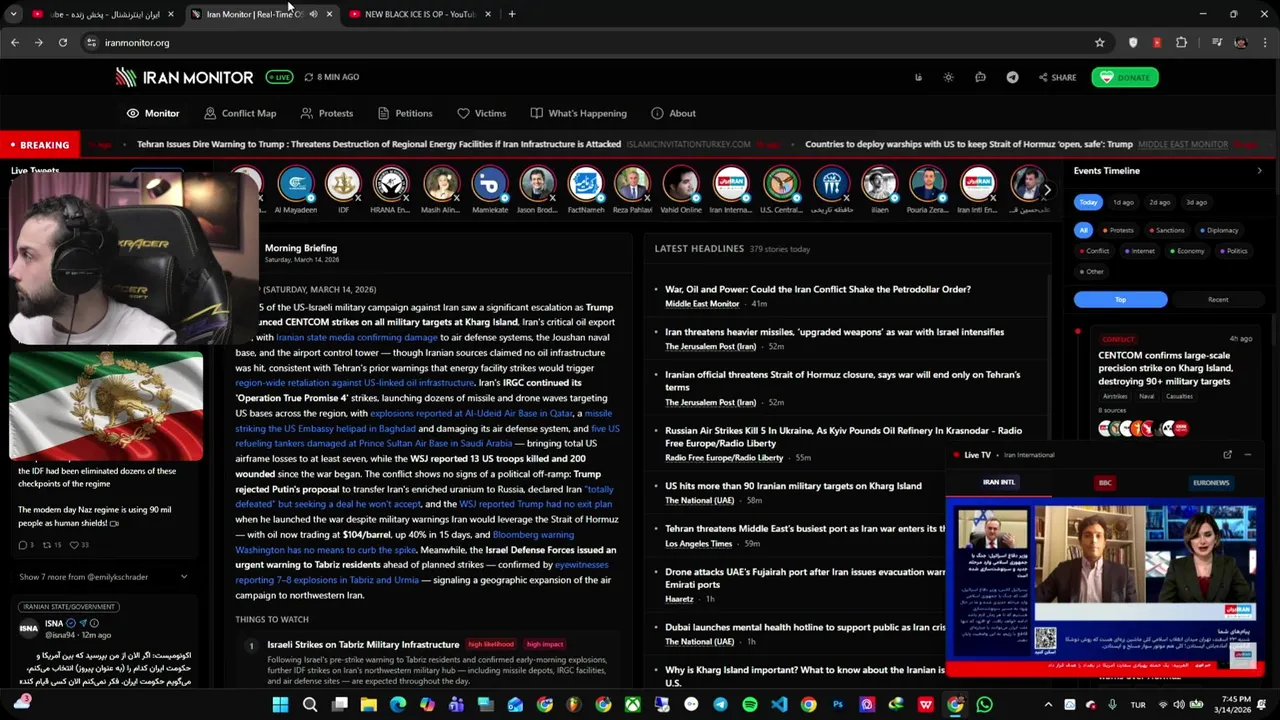Minimize the Live TV widget
Image resolution: width=1280 pixels, height=720 pixels.
pos(1247,455)
